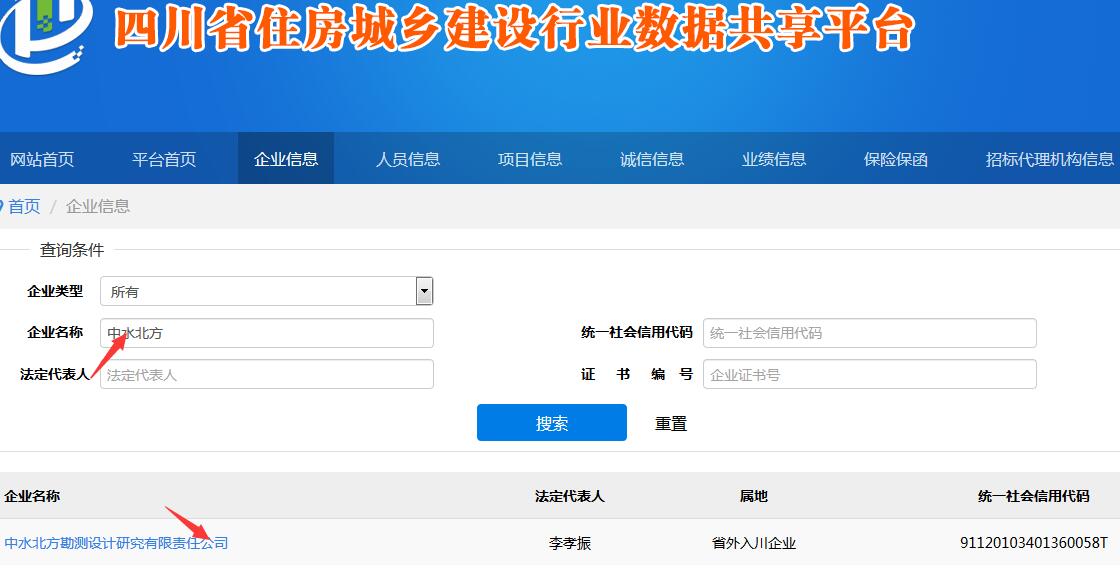Open 中水北方勘测设计研究有限责任公司 company link

coord(116,543)
